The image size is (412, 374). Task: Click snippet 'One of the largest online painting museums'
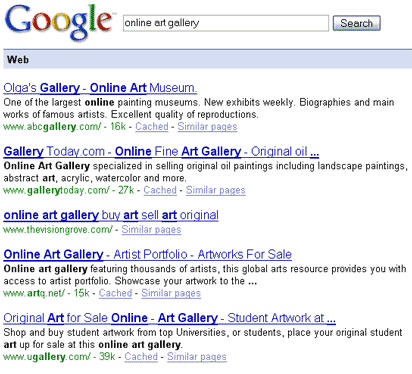[199, 108]
